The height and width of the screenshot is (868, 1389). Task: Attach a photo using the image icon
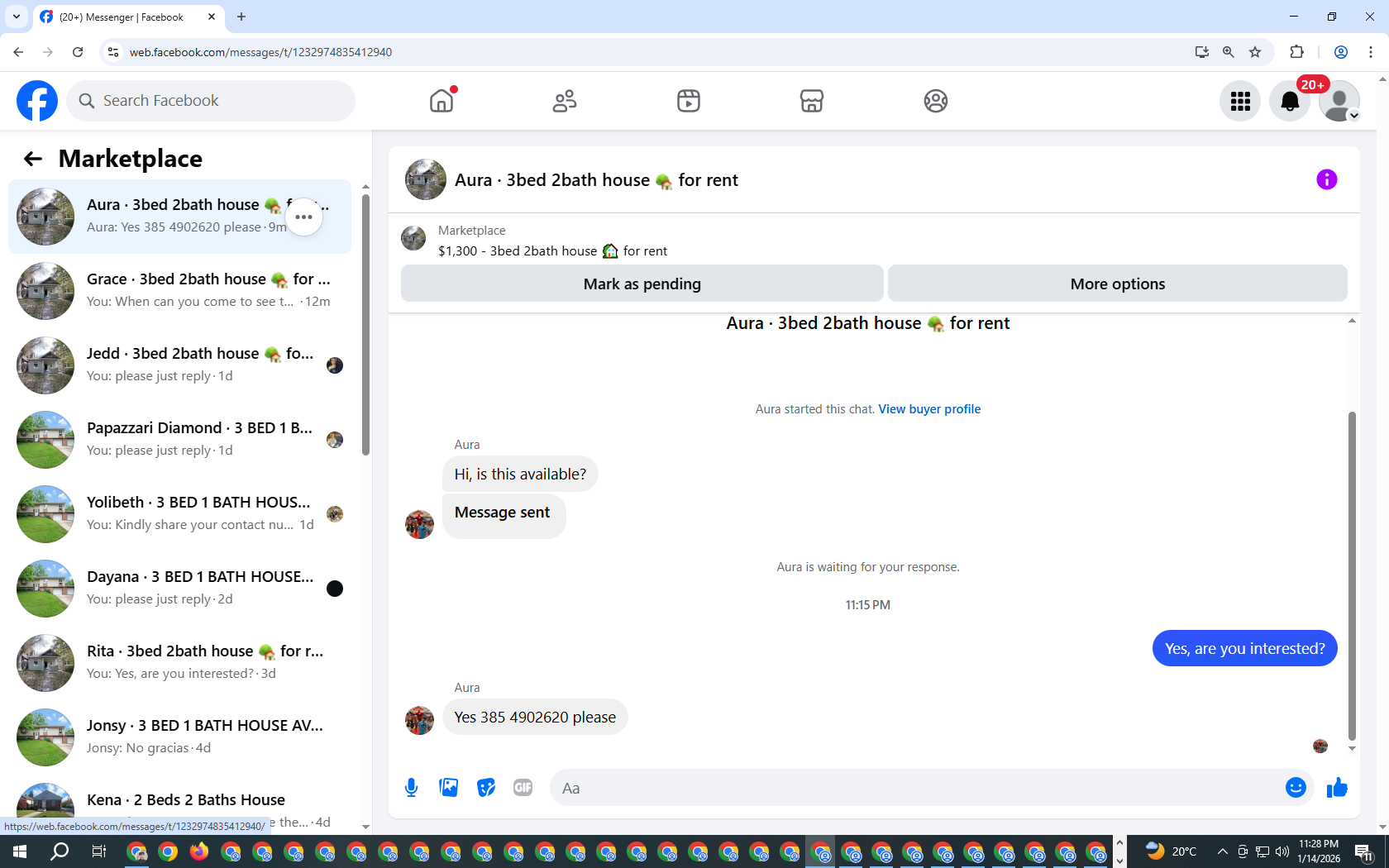click(449, 788)
